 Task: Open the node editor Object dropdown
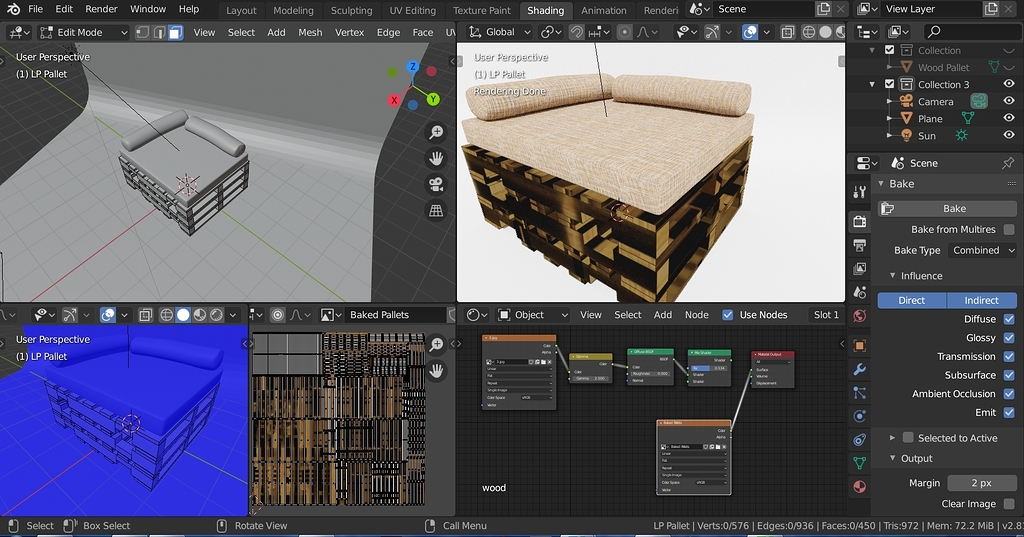(533, 315)
